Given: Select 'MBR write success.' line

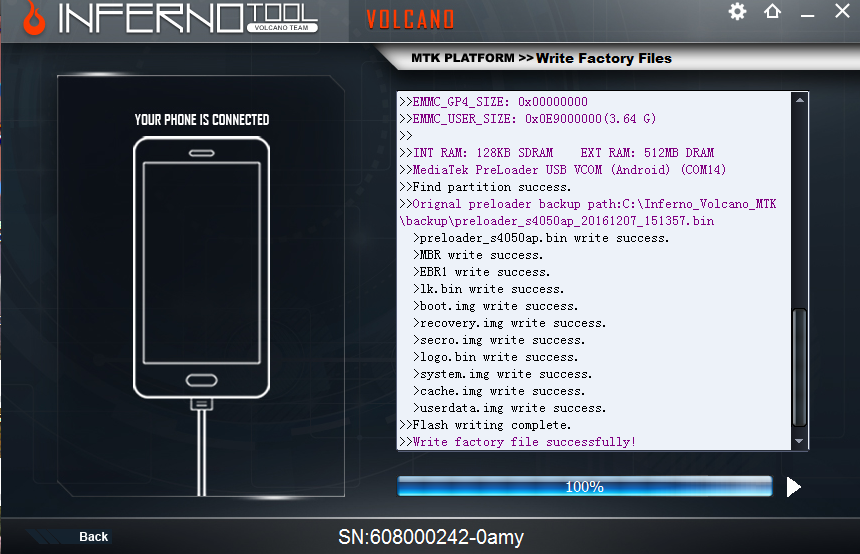Looking at the screenshot, I should 478,255.
